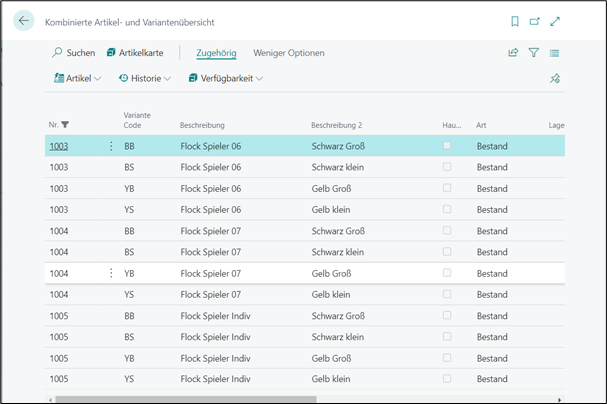This screenshot has width=607, height=404.
Task: Select 'Flock Spieler Indiv' in 1005 BB row
Action: (215, 316)
